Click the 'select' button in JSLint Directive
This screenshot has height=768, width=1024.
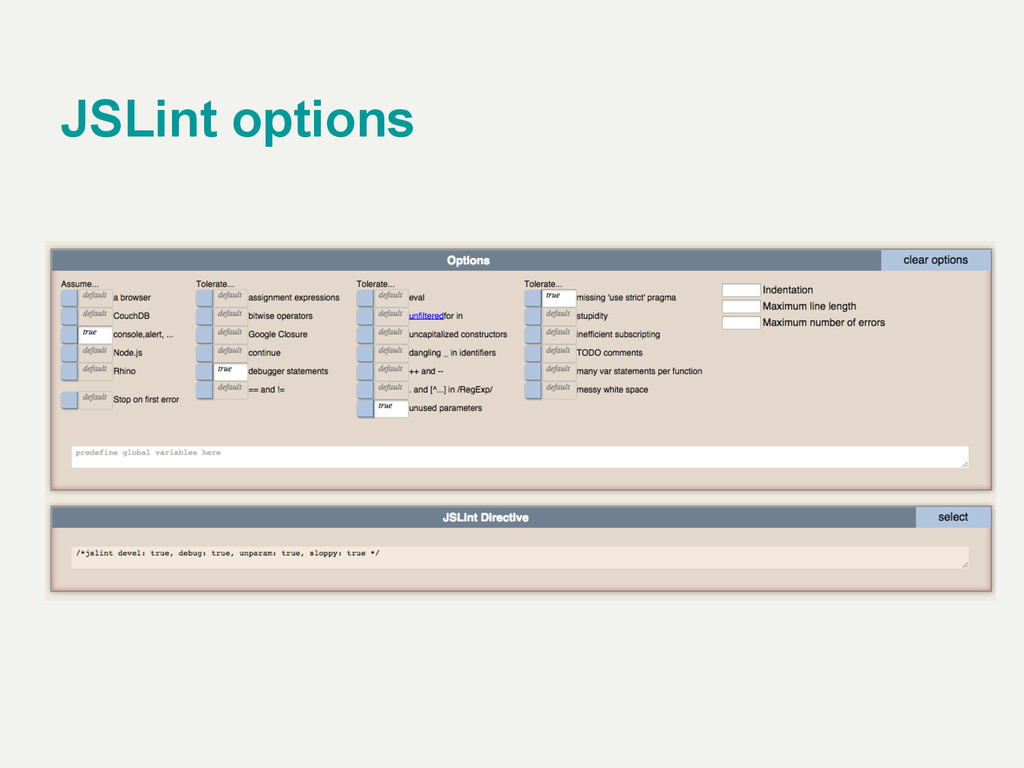pyautogui.click(x=953, y=517)
